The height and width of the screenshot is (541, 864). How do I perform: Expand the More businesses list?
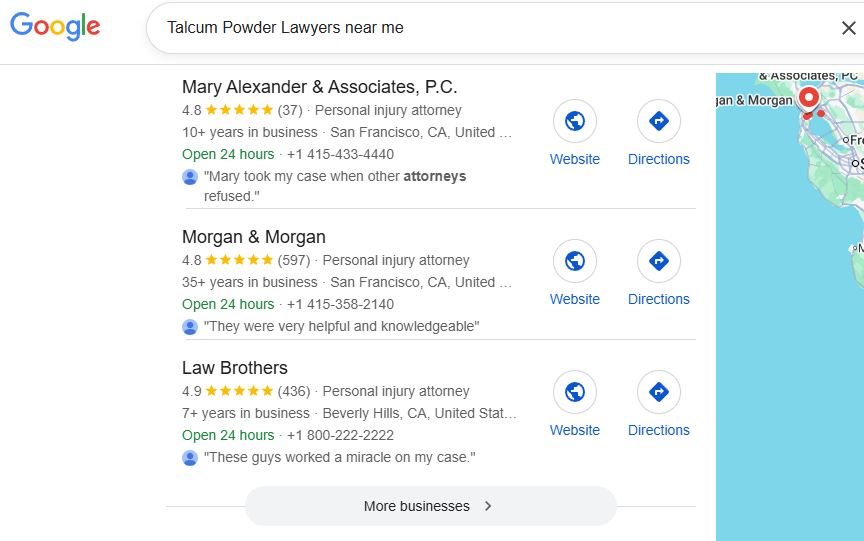coord(430,506)
